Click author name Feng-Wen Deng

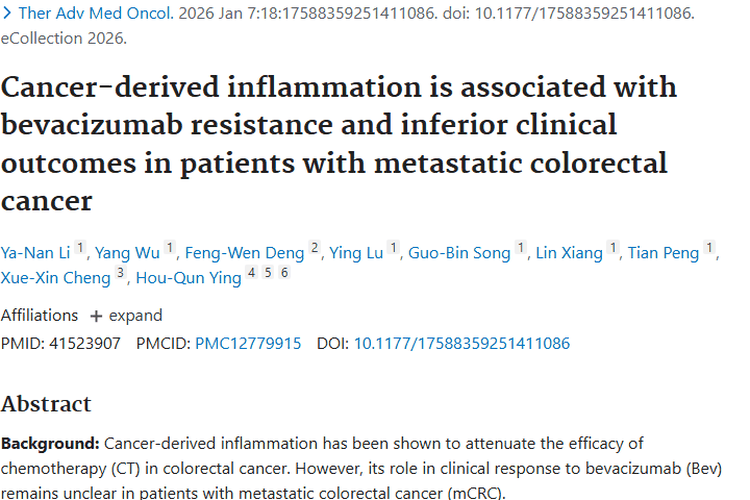[x=252, y=253]
